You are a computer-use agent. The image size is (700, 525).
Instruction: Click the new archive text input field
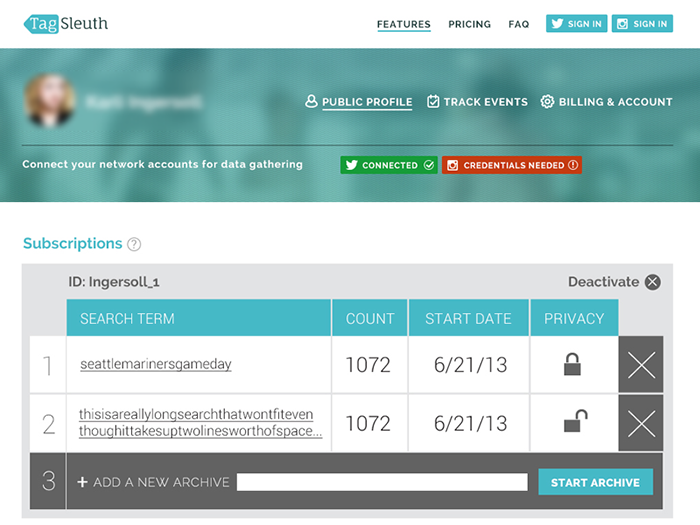coord(382,482)
